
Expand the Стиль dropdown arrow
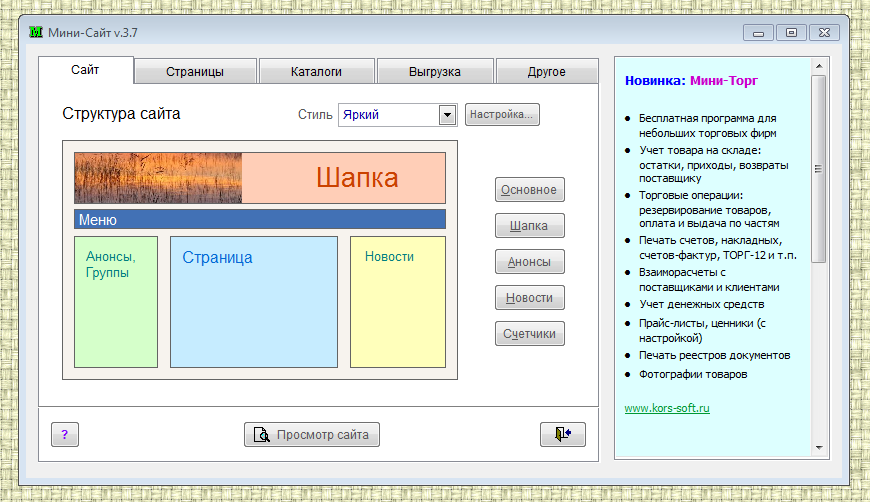point(447,115)
